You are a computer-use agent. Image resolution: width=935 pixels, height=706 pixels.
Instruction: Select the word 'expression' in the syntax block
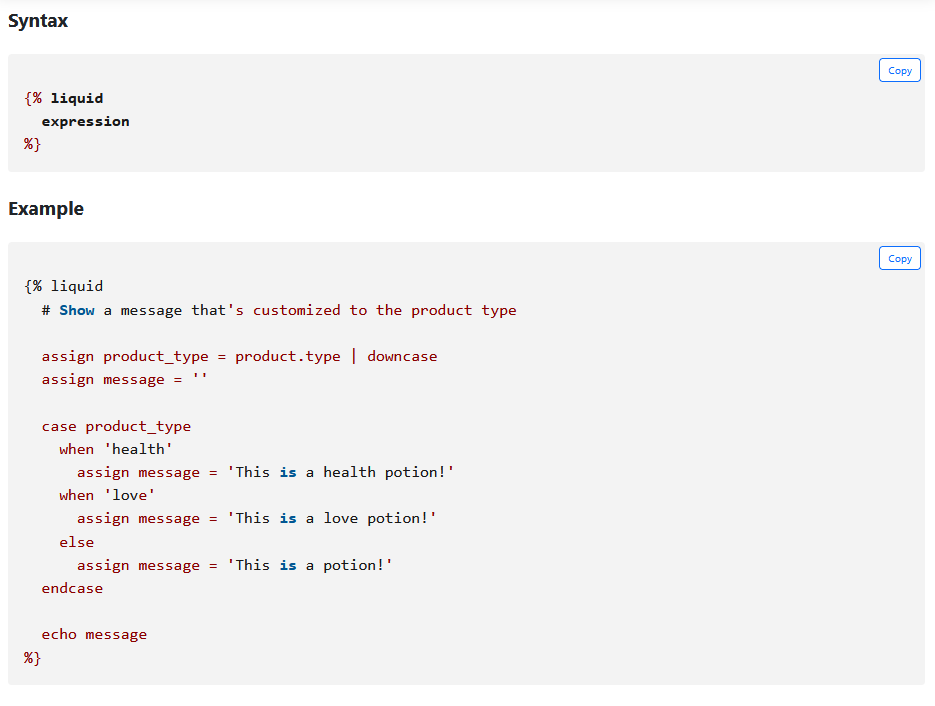(85, 121)
